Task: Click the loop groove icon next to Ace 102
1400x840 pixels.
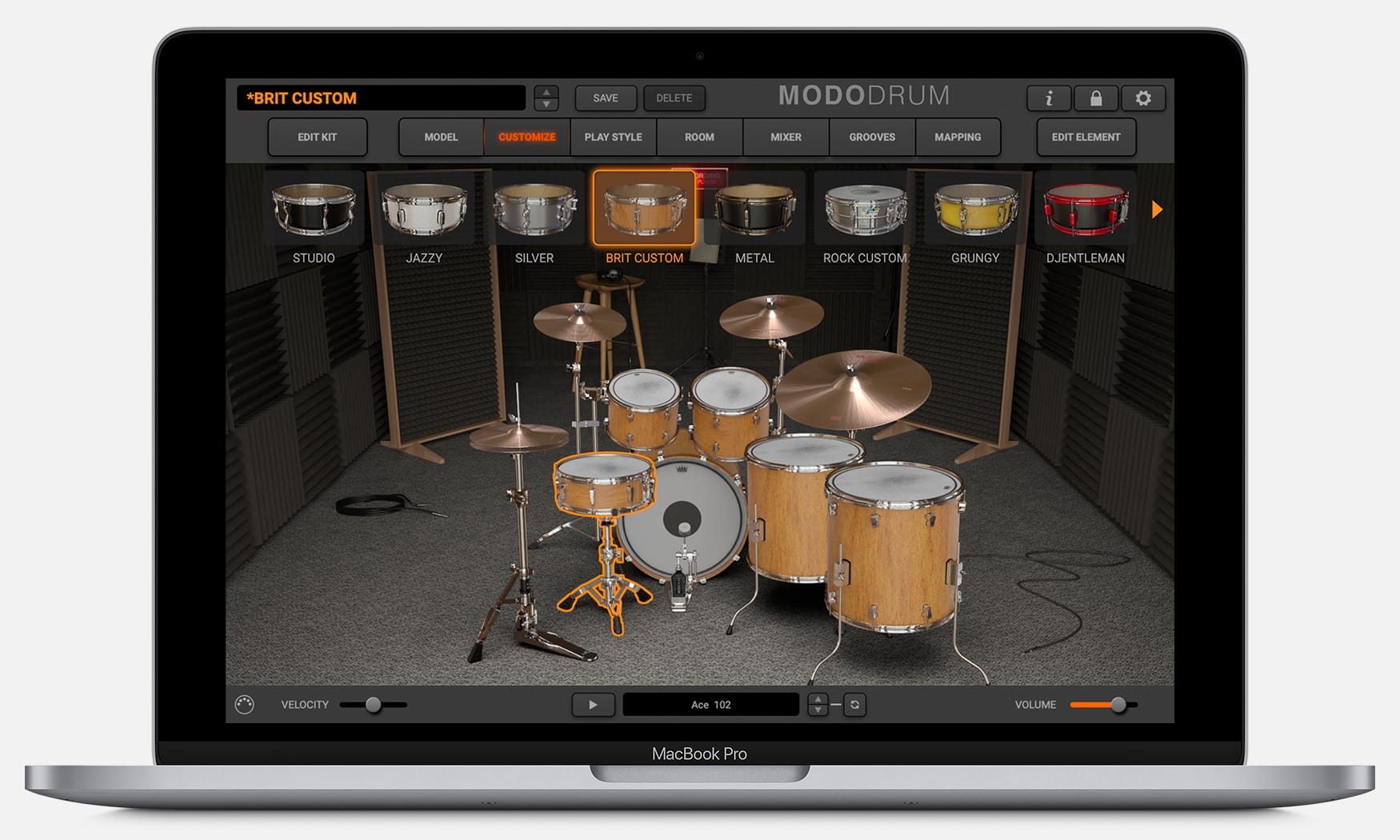Action: click(x=853, y=705)
